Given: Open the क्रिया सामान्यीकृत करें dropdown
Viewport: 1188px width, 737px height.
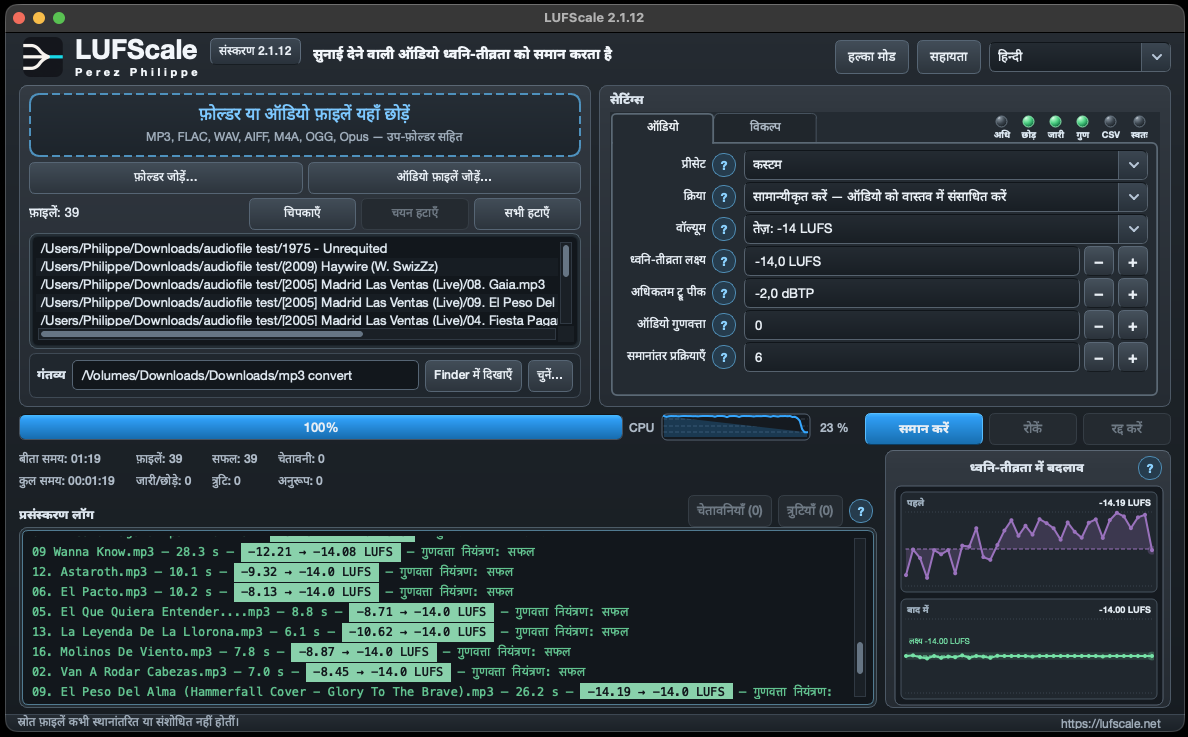Looking at the screenshot, I should (x=946, y=197).
